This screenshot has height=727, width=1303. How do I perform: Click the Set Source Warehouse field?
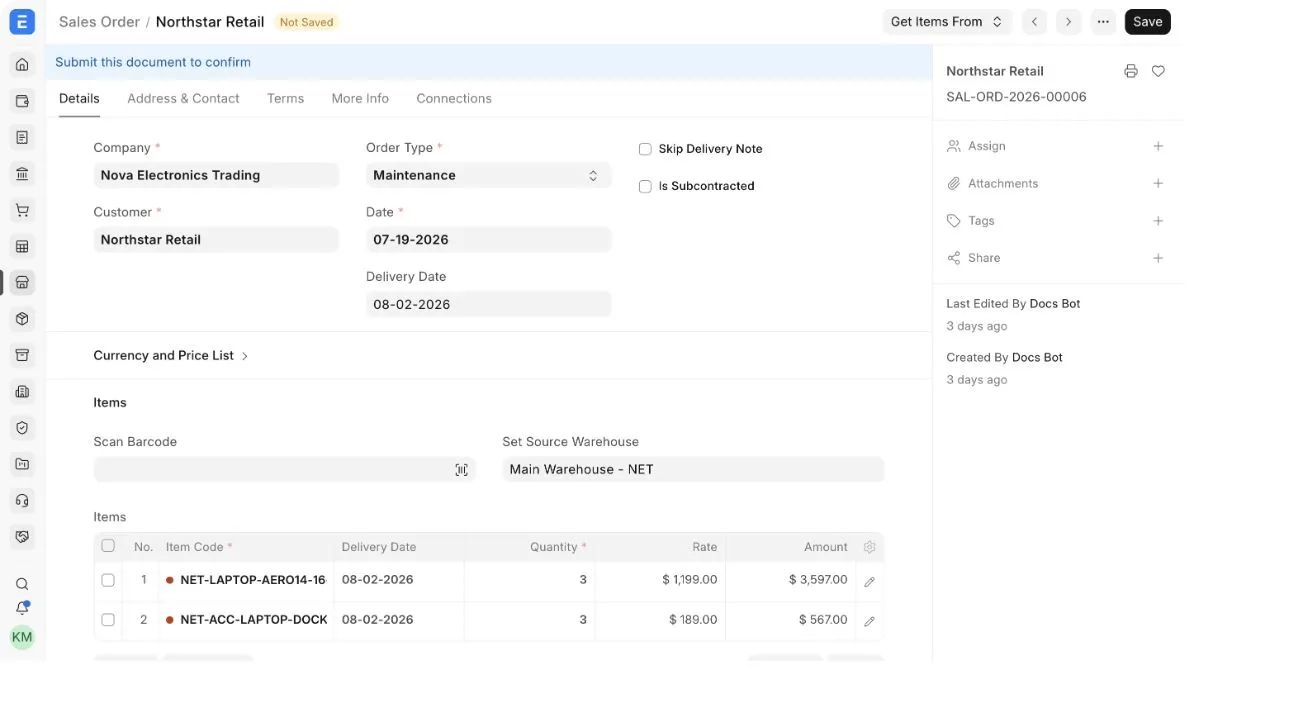pos(693,469)
